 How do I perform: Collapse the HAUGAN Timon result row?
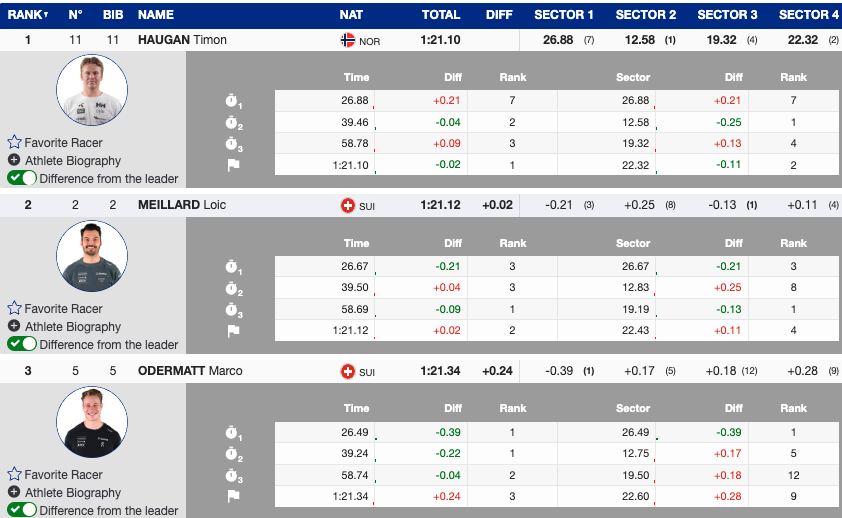click(182, 40)
